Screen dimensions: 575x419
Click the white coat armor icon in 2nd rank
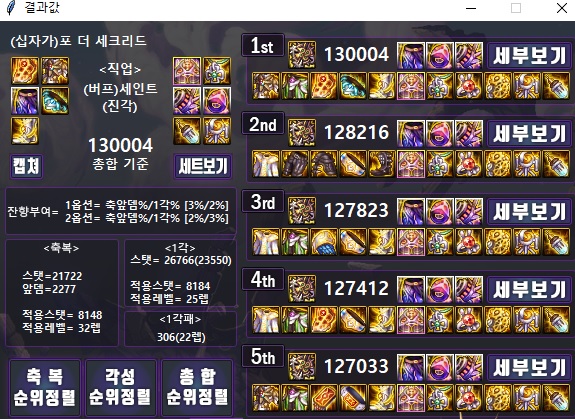266,164
